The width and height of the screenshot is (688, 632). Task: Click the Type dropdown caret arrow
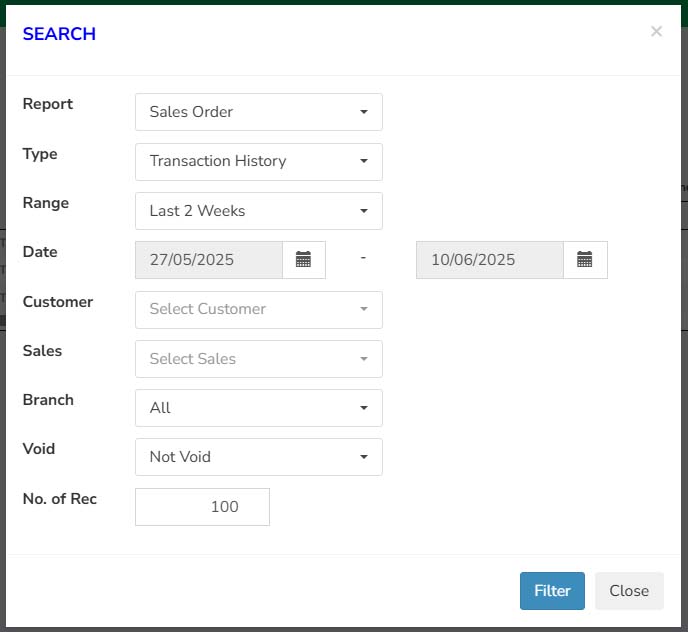pos(364,161)
